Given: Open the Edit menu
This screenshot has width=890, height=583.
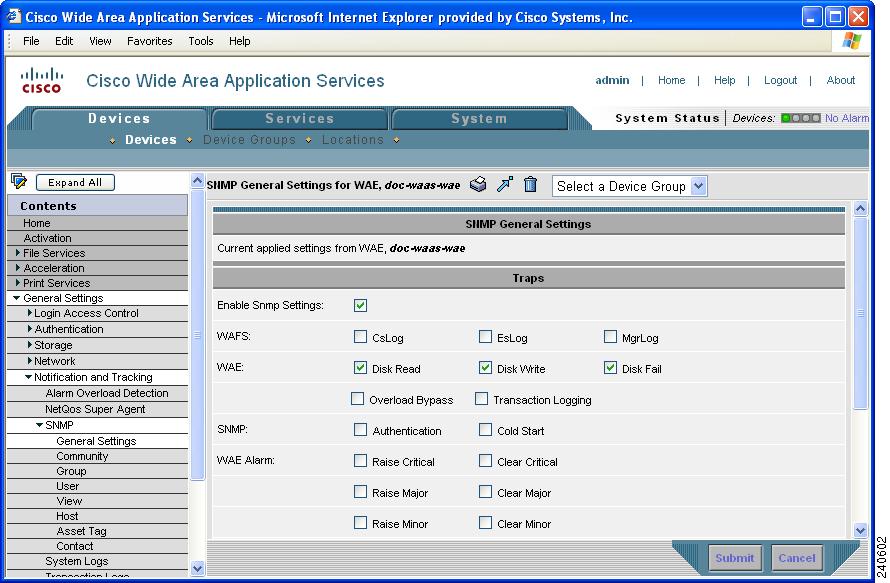Looking at the screenshot, I should pyautogui.click(x=64, y=41).
